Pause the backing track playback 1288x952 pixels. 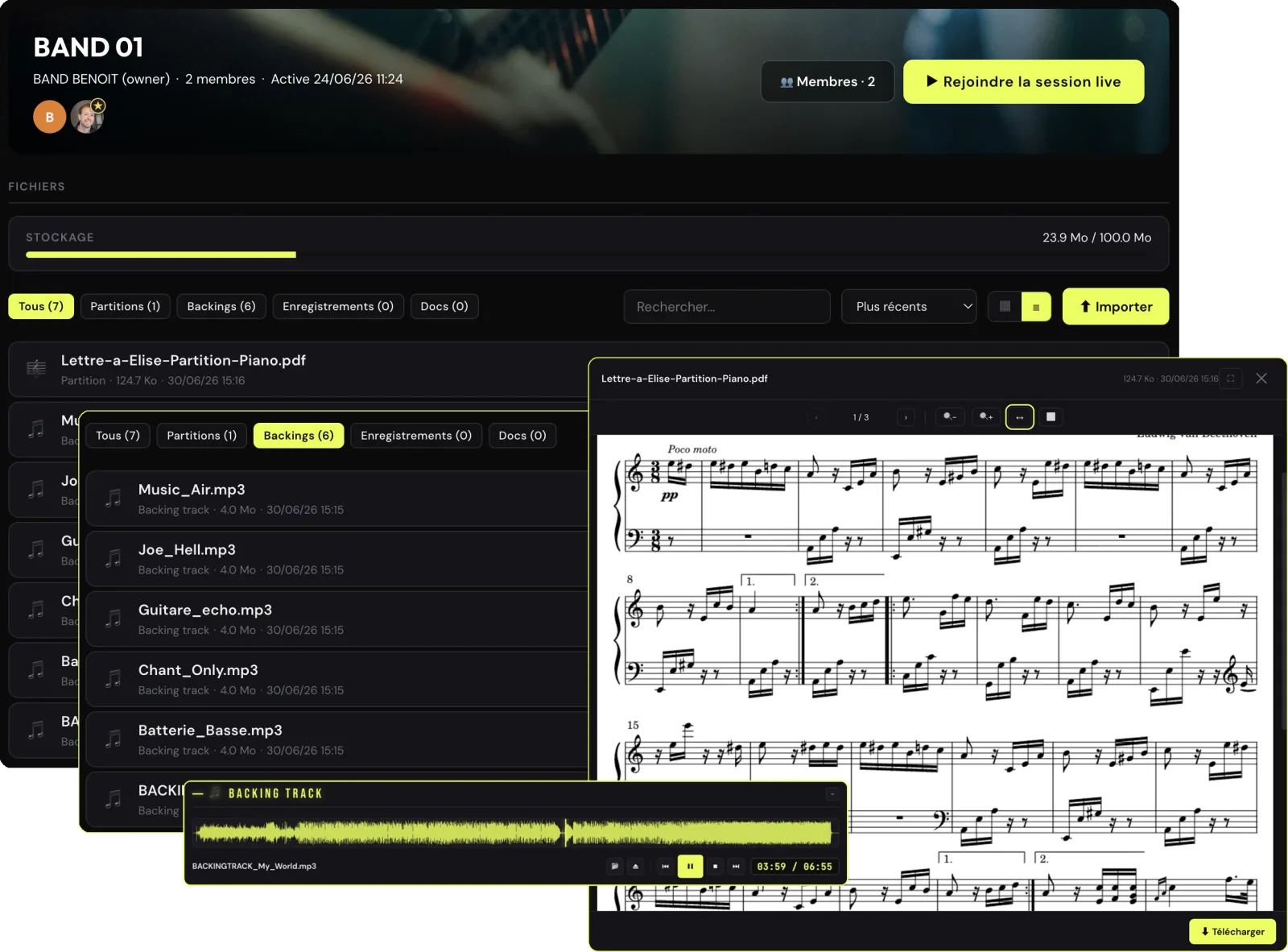(690, 867)
